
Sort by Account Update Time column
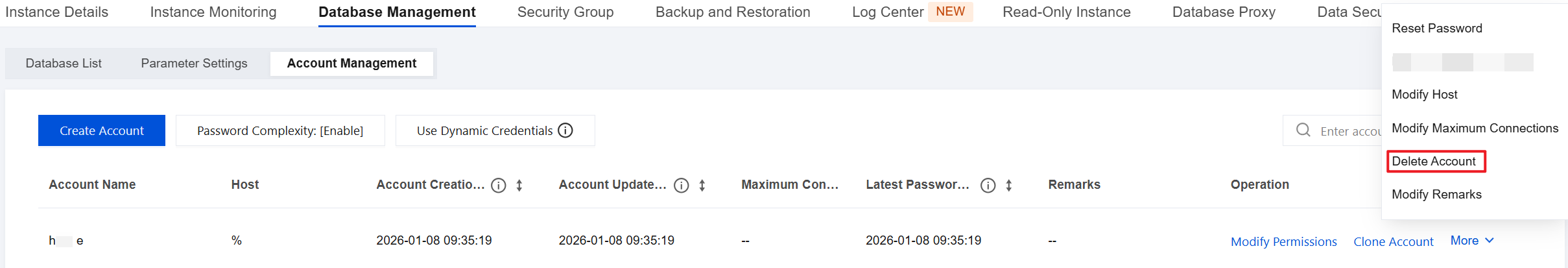[702, 186]
